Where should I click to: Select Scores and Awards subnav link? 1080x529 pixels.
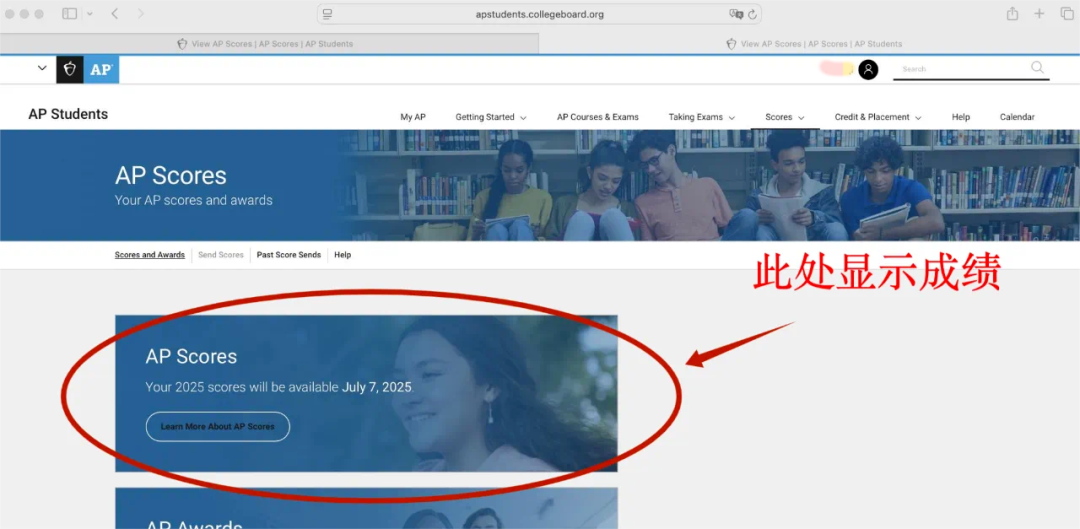click(x=149, y=255)
